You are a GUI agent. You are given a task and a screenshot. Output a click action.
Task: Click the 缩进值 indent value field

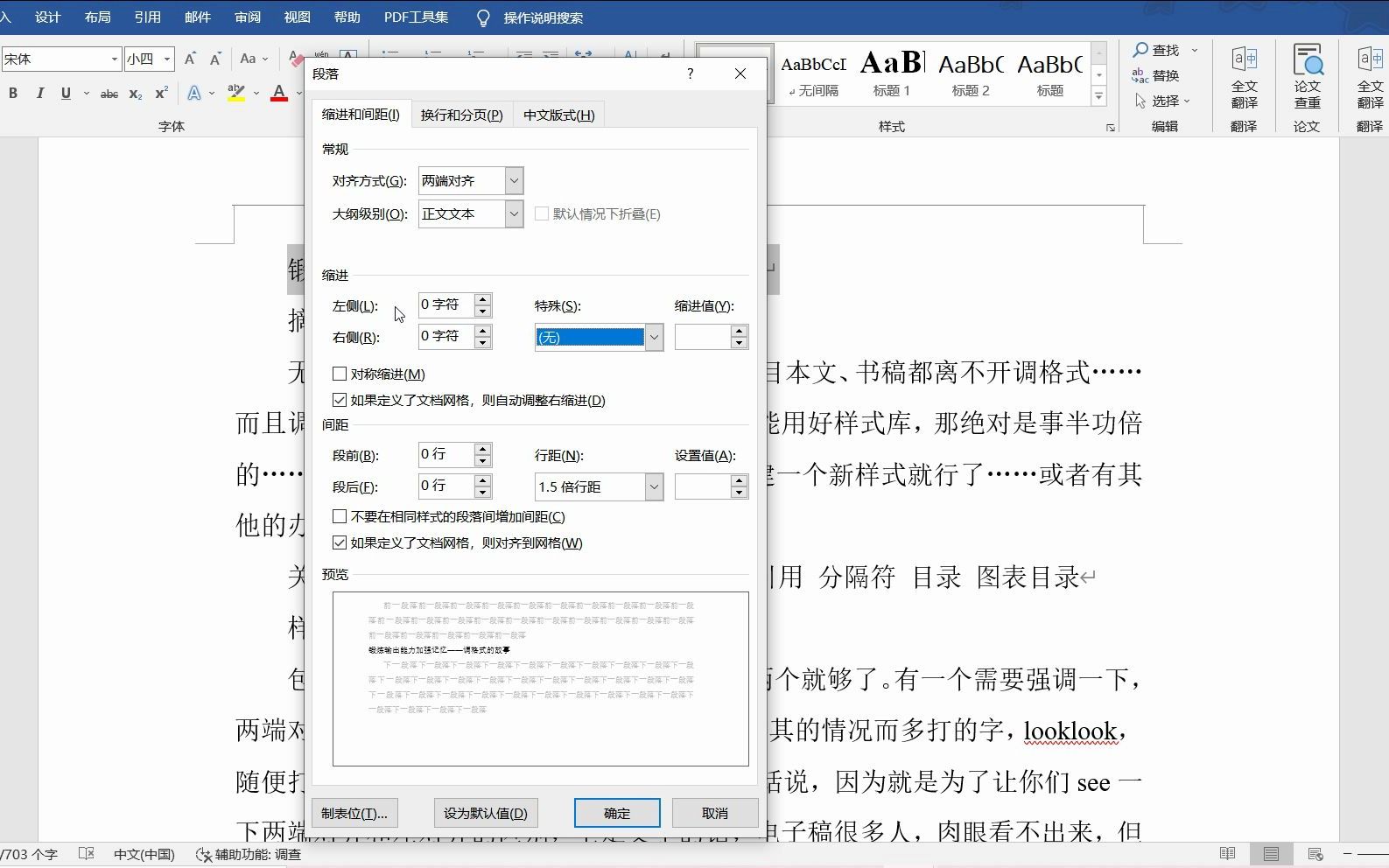703,338
